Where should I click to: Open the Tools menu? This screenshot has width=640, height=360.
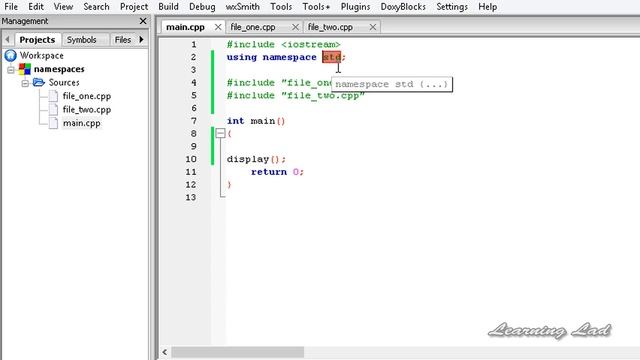[281, 7]
